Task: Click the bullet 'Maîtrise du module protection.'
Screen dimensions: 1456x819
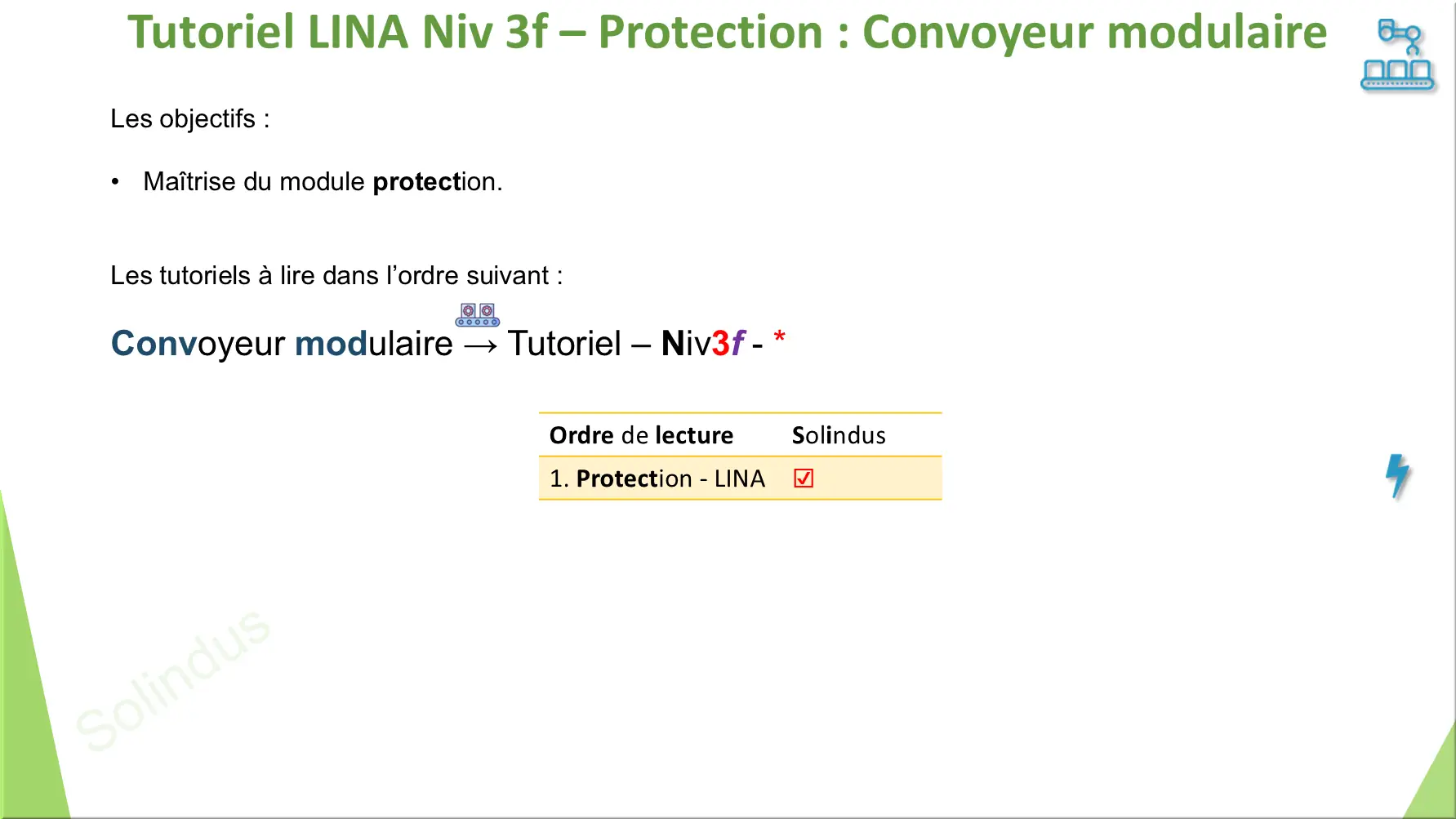Action: [x=323, y=181]
